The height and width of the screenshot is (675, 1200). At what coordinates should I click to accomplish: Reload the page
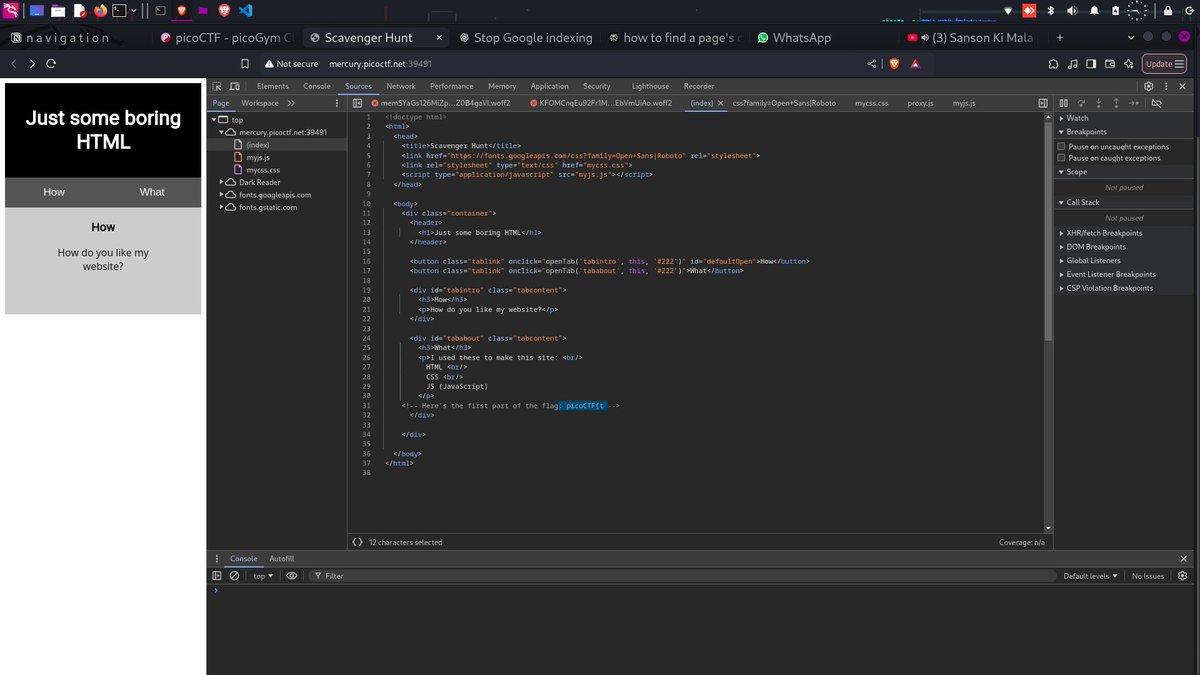pos(51,63)
